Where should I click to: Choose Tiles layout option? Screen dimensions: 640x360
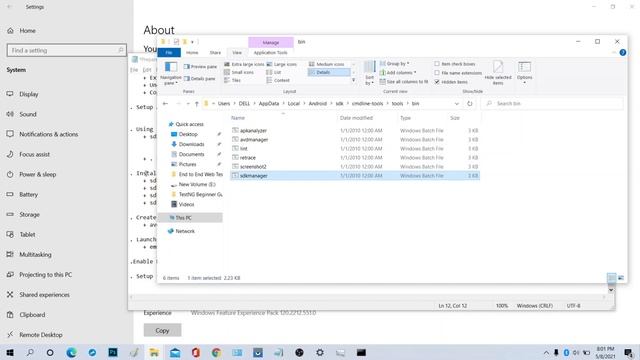(x=232, y=80)
